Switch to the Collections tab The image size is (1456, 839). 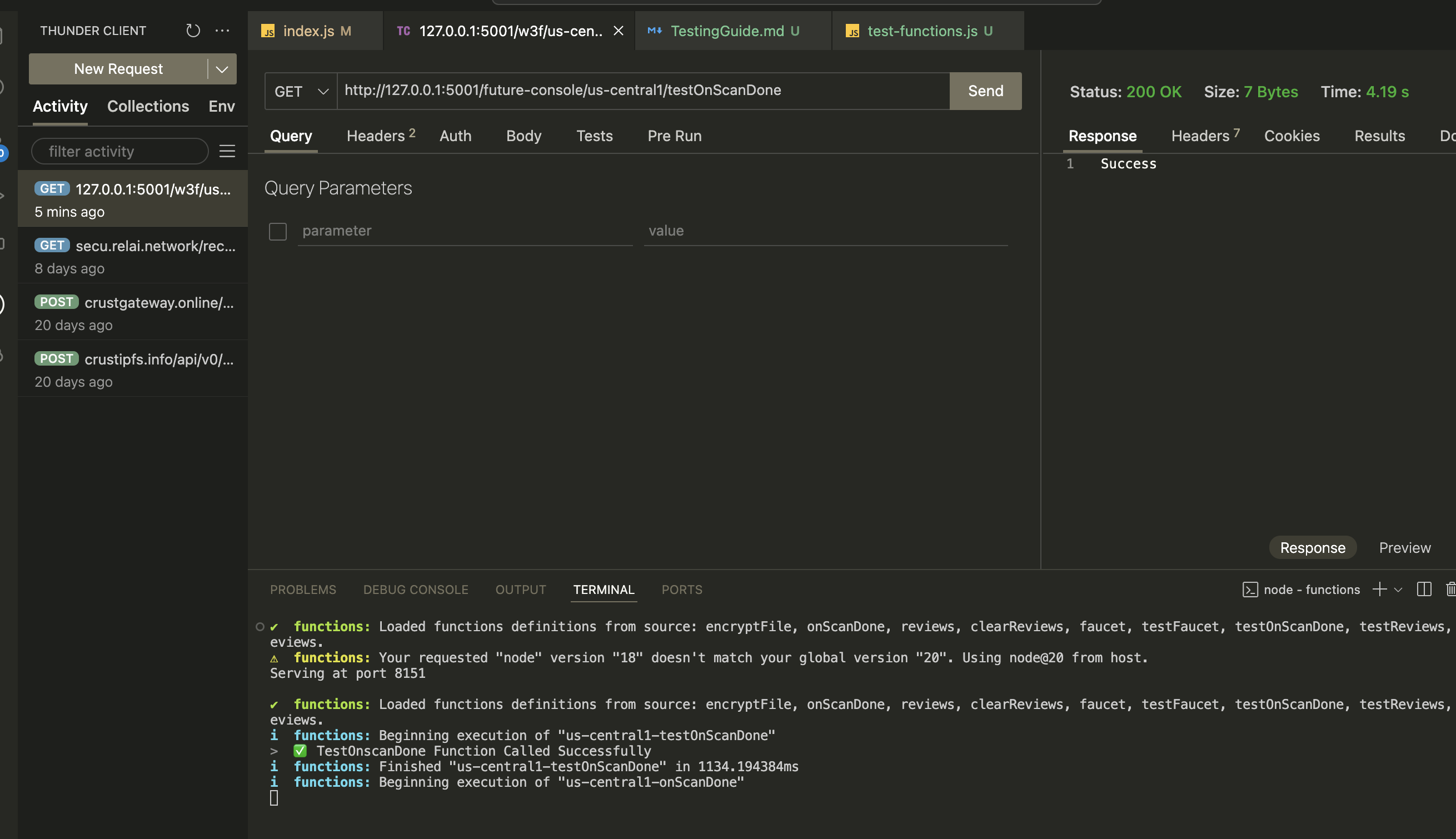148,106
